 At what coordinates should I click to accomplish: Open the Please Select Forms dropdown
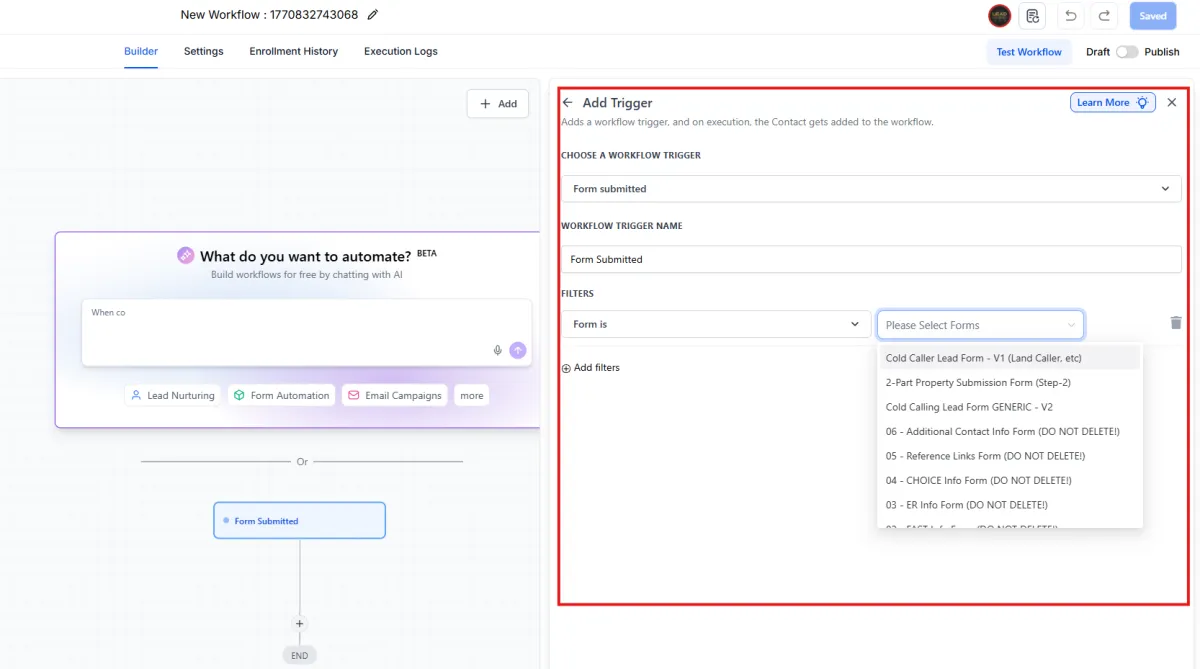coord(980,325)
